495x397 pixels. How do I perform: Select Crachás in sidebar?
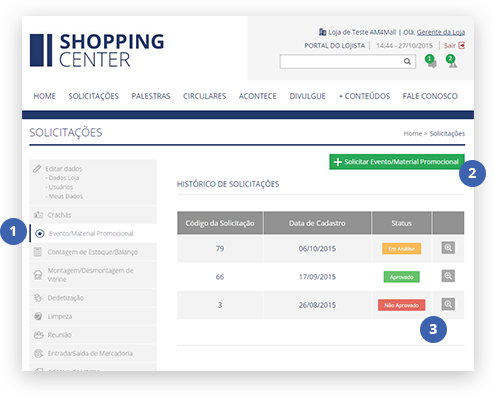(x=93, y=215)
